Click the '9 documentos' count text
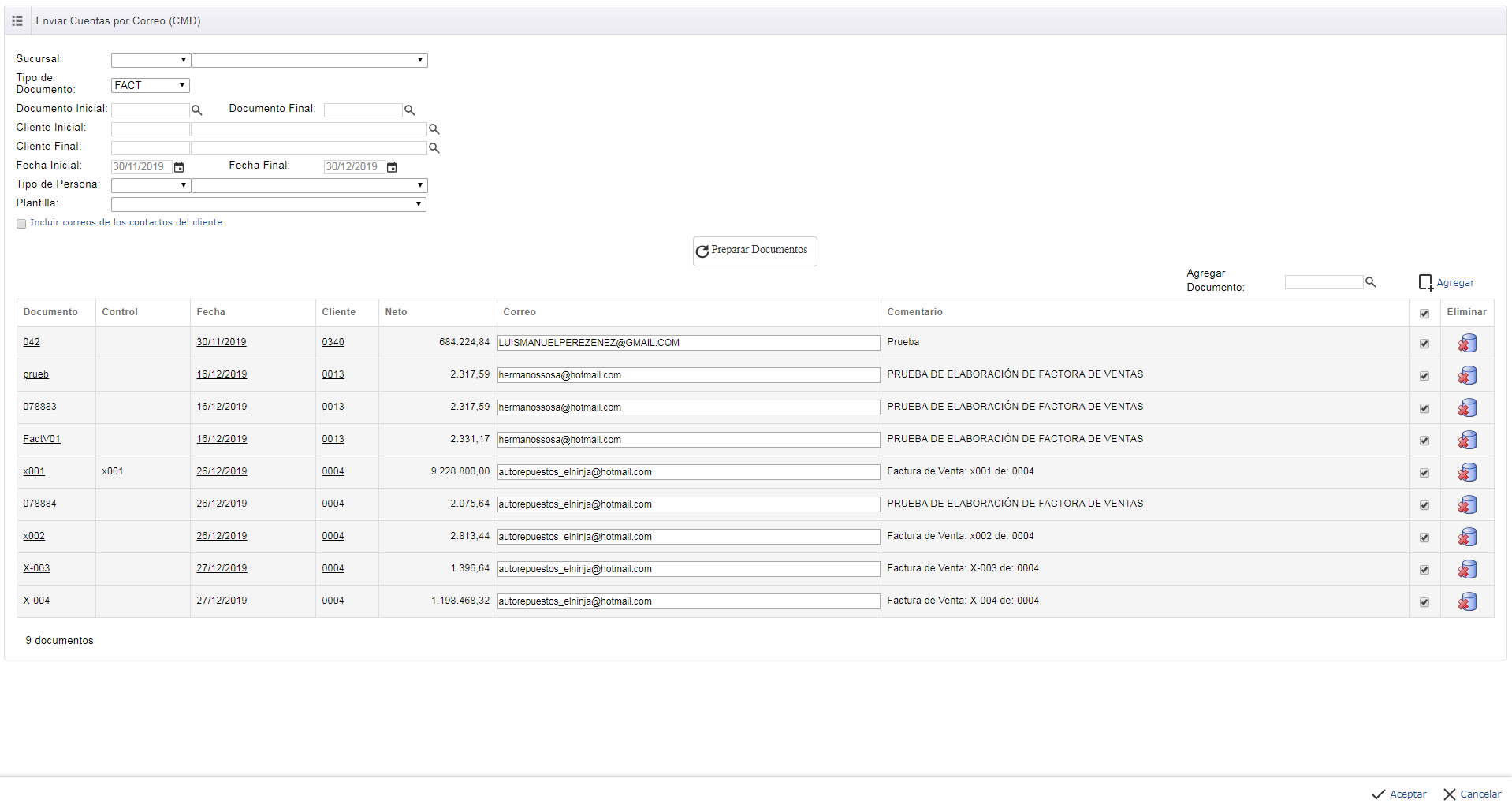Screen dimensions: 1512x811 59,641
